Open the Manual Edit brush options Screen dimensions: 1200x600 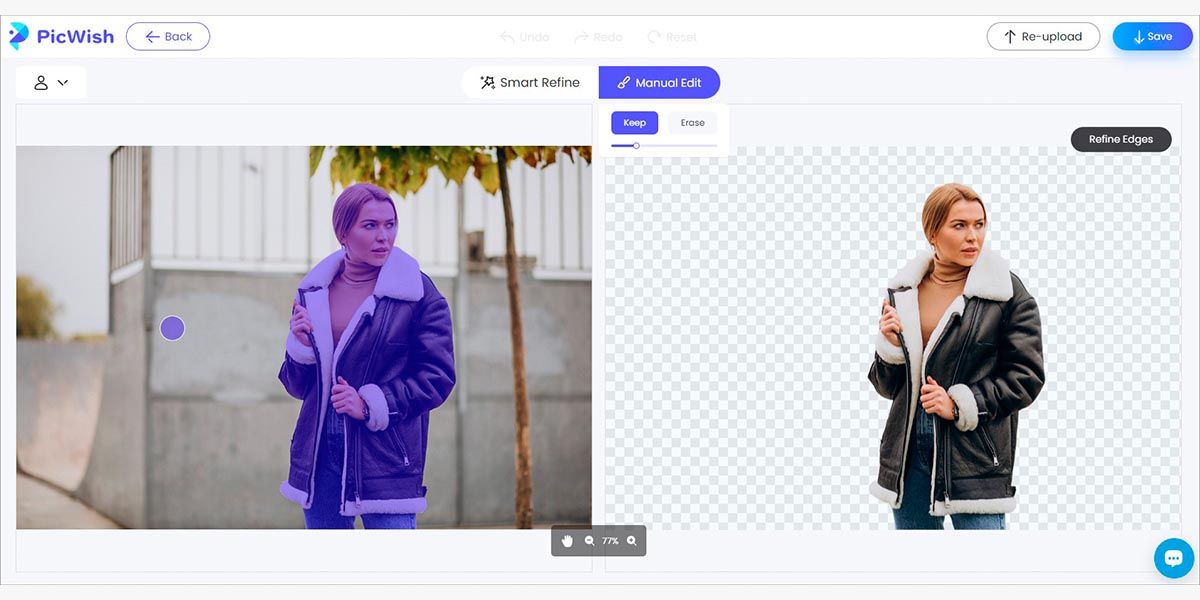click(x=660, y=82)
